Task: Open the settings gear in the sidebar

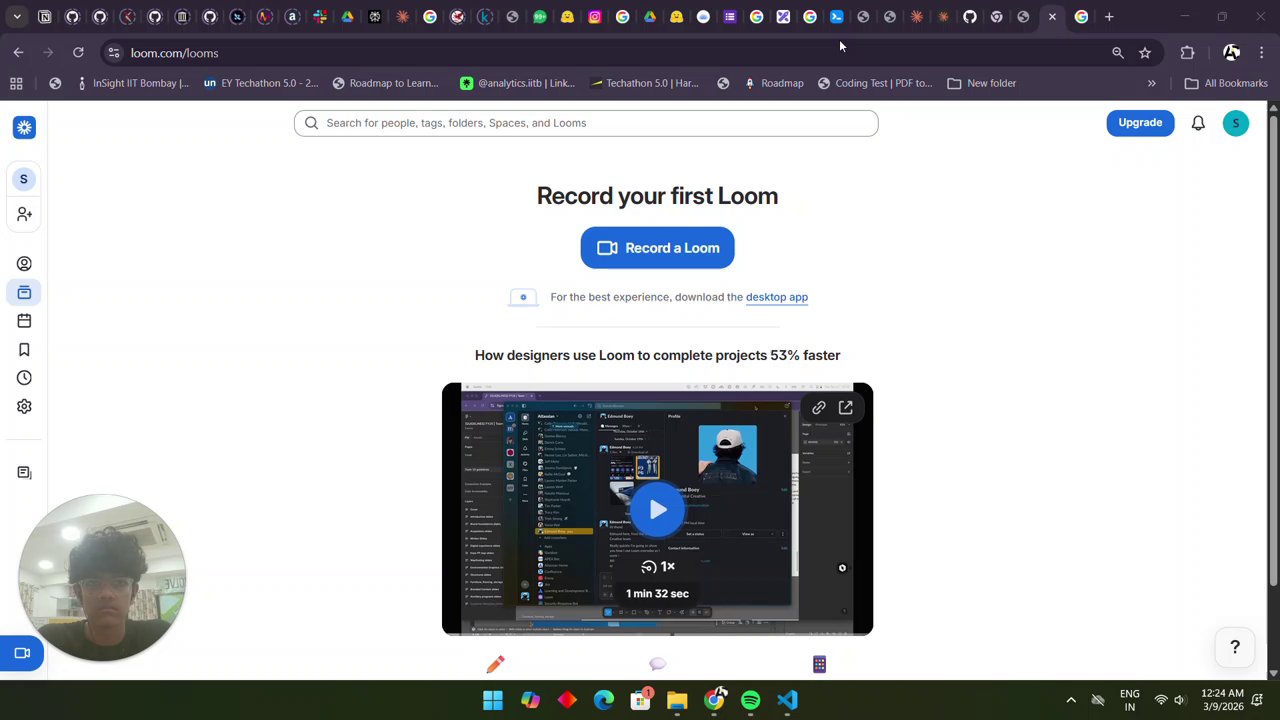Action: [24, 407]
